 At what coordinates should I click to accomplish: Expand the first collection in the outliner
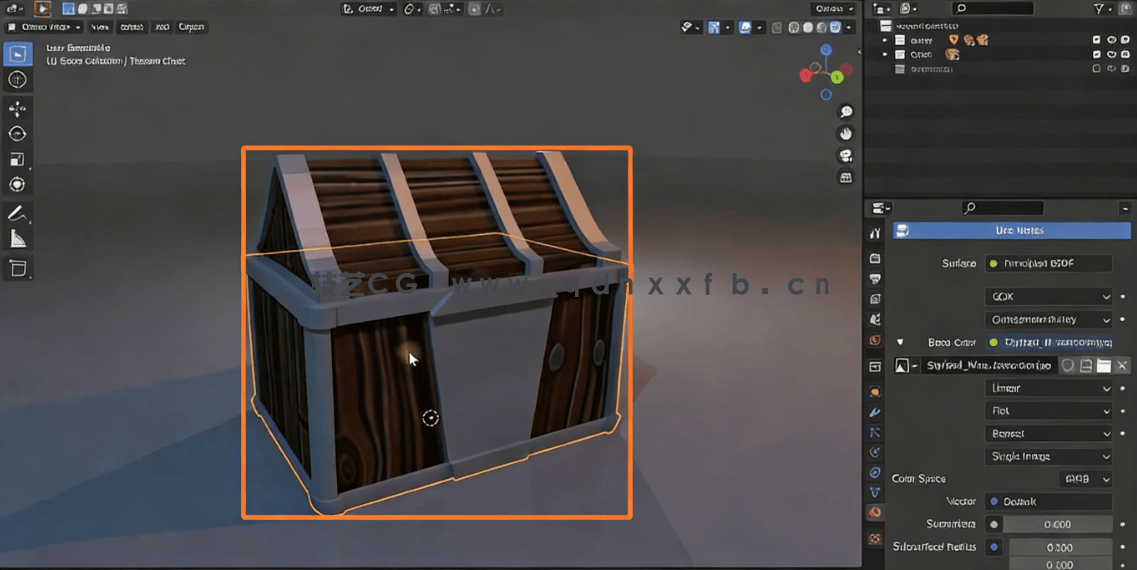pyautogui.click(x=885, y=40)
